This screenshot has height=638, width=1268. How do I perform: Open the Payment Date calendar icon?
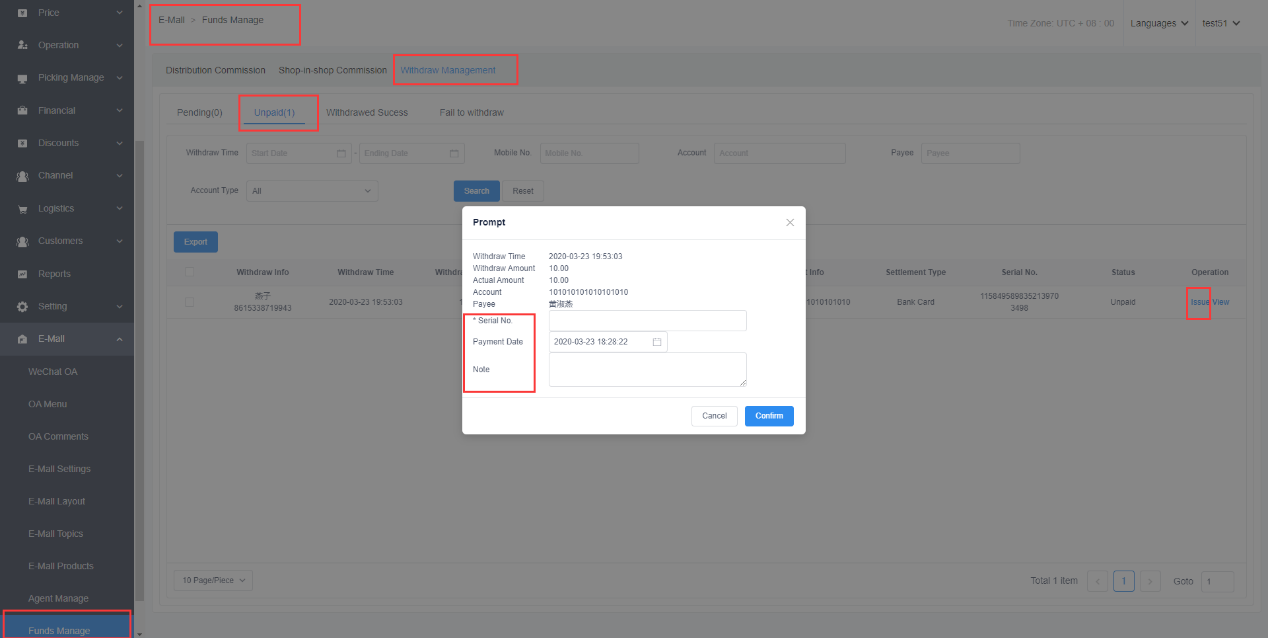657,342
